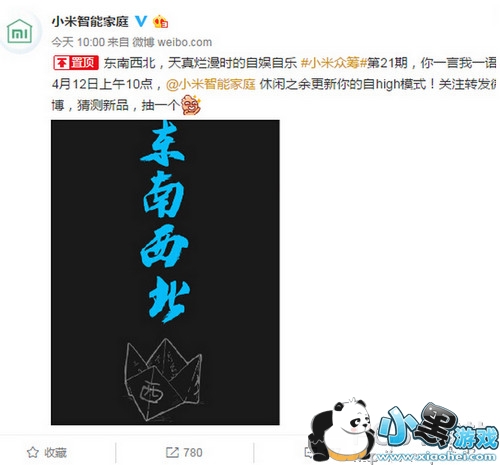Viewport: 500px width, 465px height.
Task: Visit the @小米智能家庭 mention in the post
Action: [211, 84]
